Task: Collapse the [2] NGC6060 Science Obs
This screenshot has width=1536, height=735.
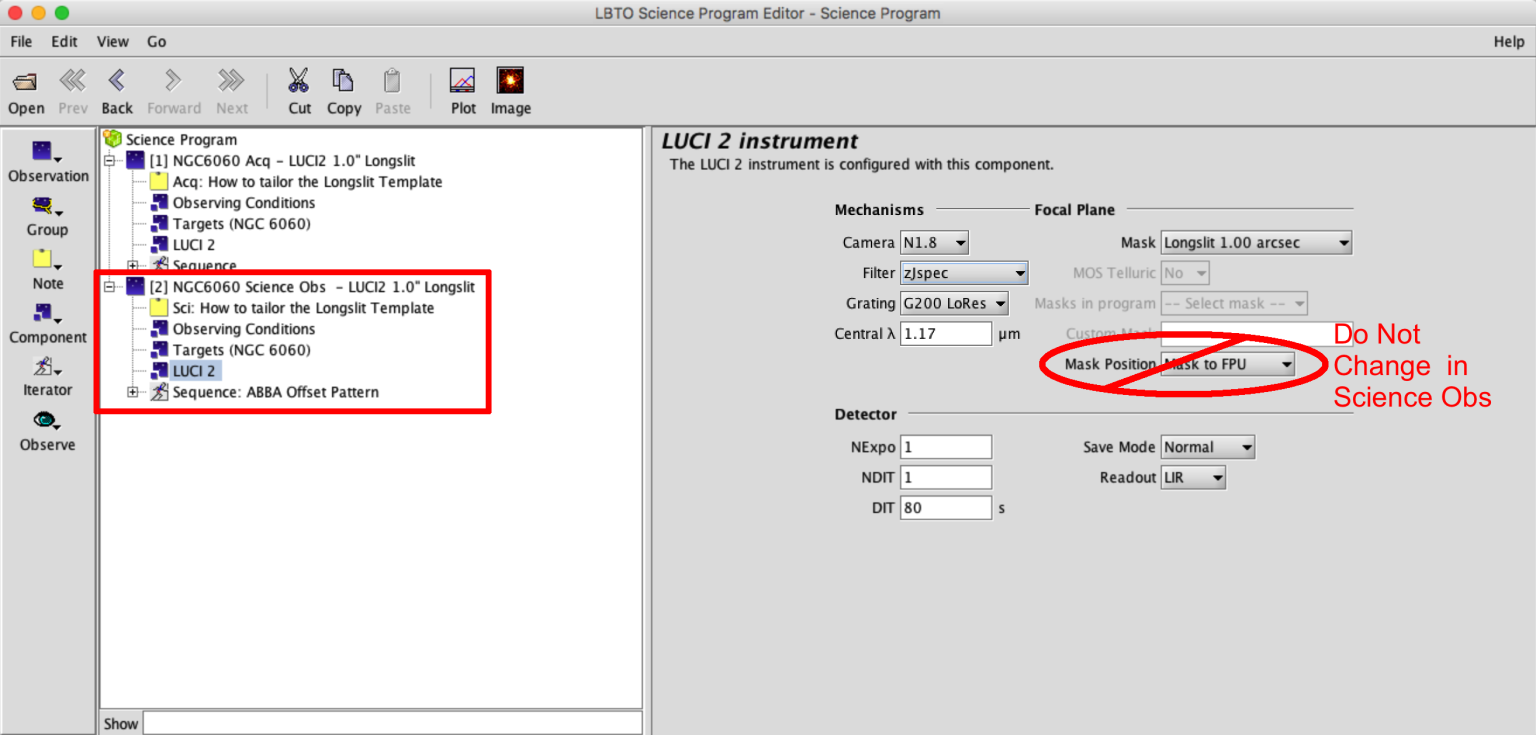Action: tap(111, 286)
